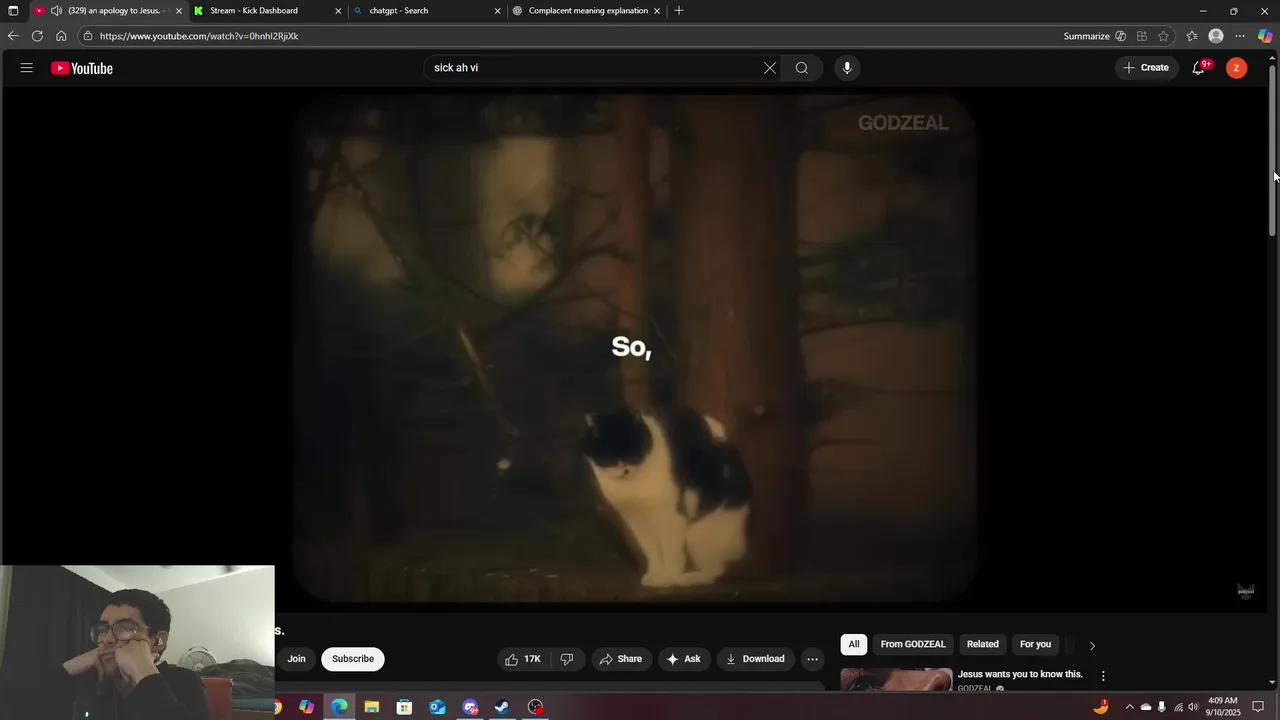Open the Copilot sidebar
The height and width of the screenshot is (720, 1280).
[x=1265, y=36]
